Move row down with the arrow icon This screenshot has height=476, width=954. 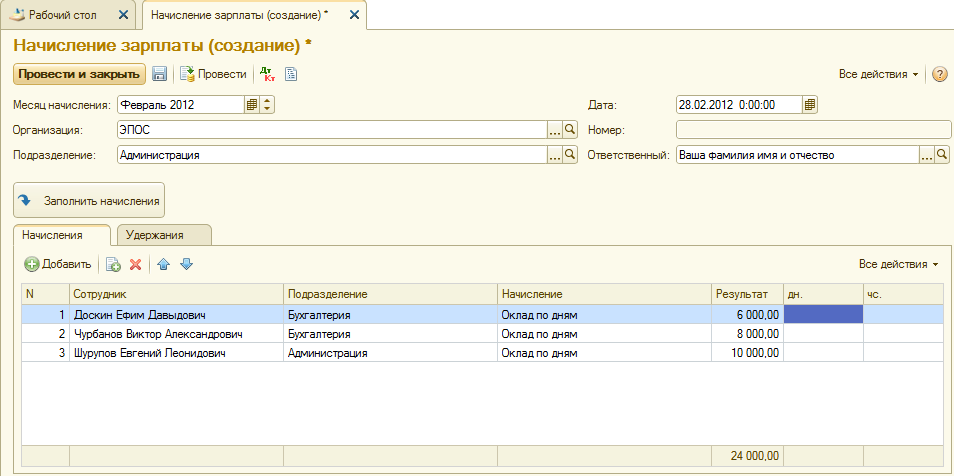[x=187, y=264]
